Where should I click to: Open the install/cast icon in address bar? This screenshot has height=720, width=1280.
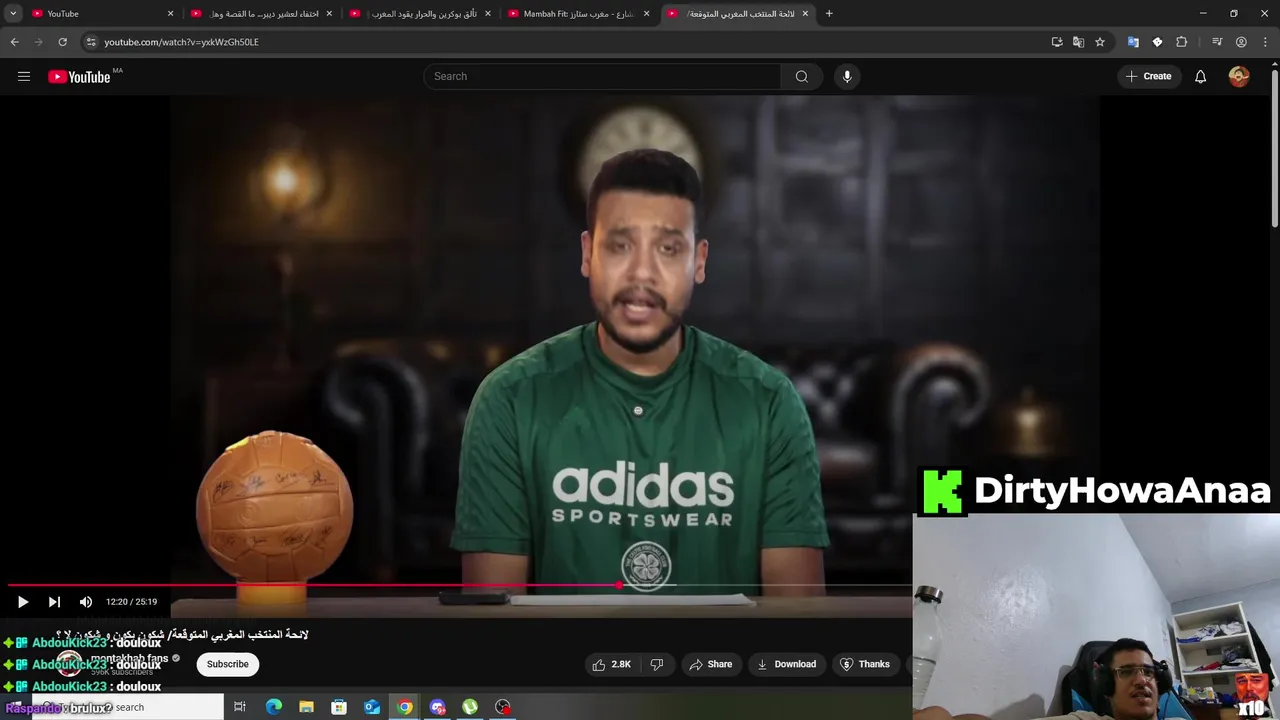(x=1056, y=42)
